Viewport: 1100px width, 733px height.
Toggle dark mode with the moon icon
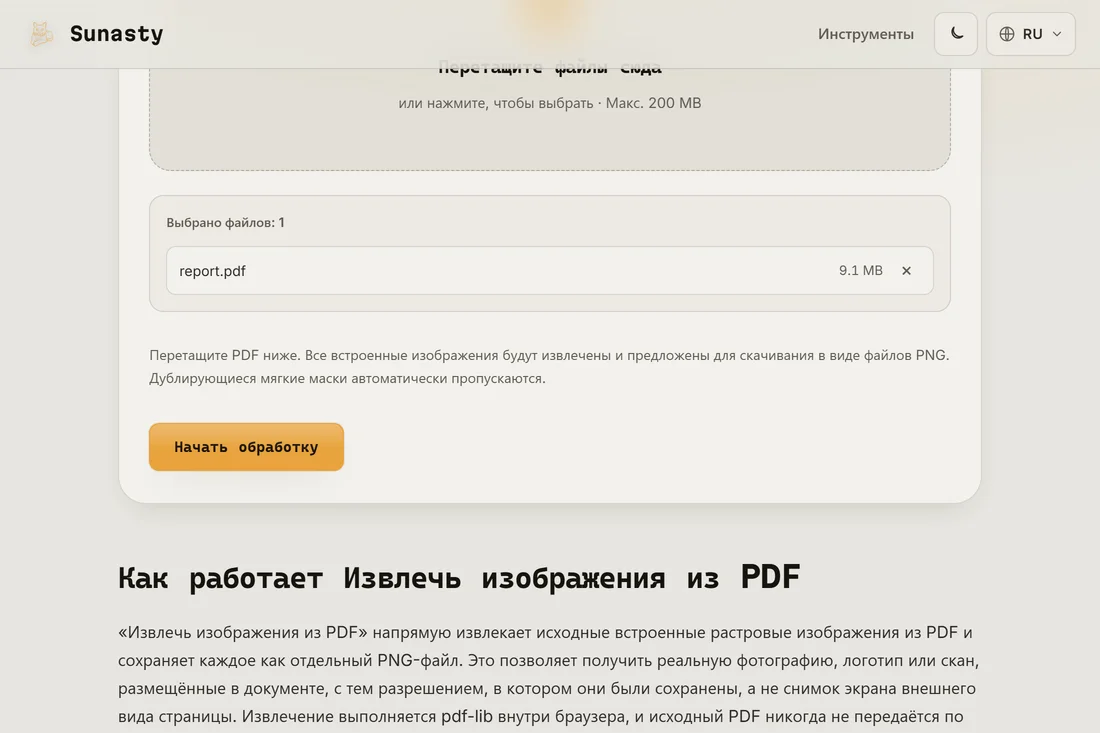click(x=955, y=34)
